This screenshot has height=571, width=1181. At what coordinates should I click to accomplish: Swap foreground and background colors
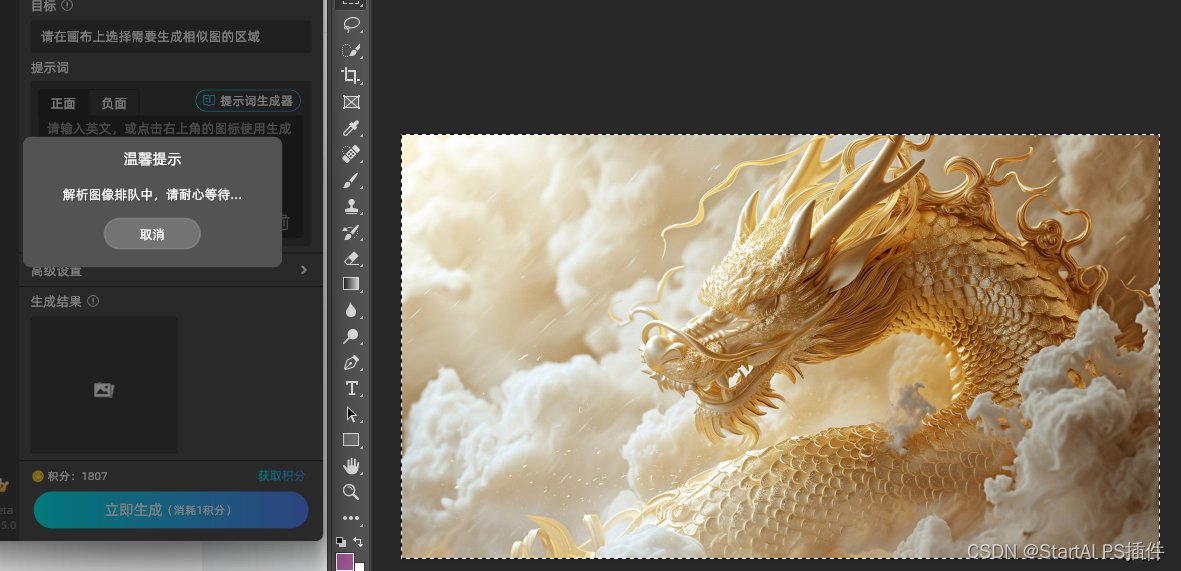click(x=359, y=542)
